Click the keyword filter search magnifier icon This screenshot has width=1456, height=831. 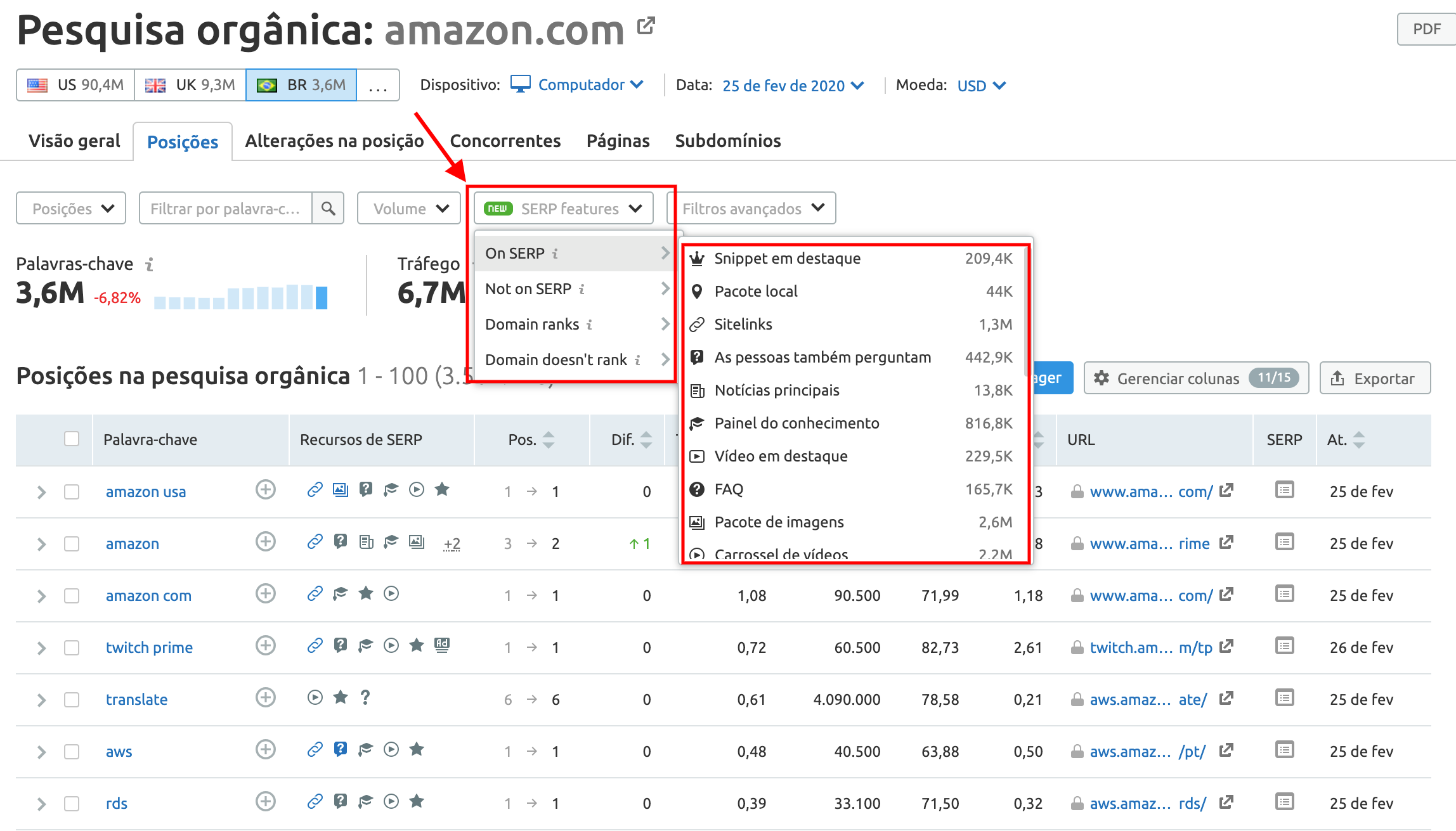[x=328, y=209]
